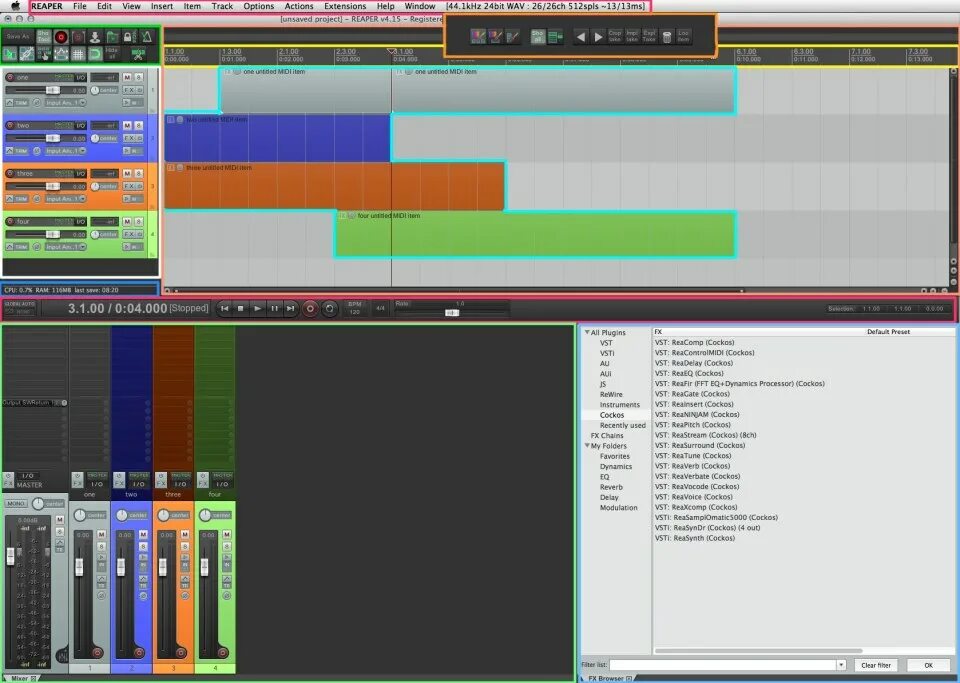960x683 pixels.
Task: Arm track one for recording
Action: point(10,78)
